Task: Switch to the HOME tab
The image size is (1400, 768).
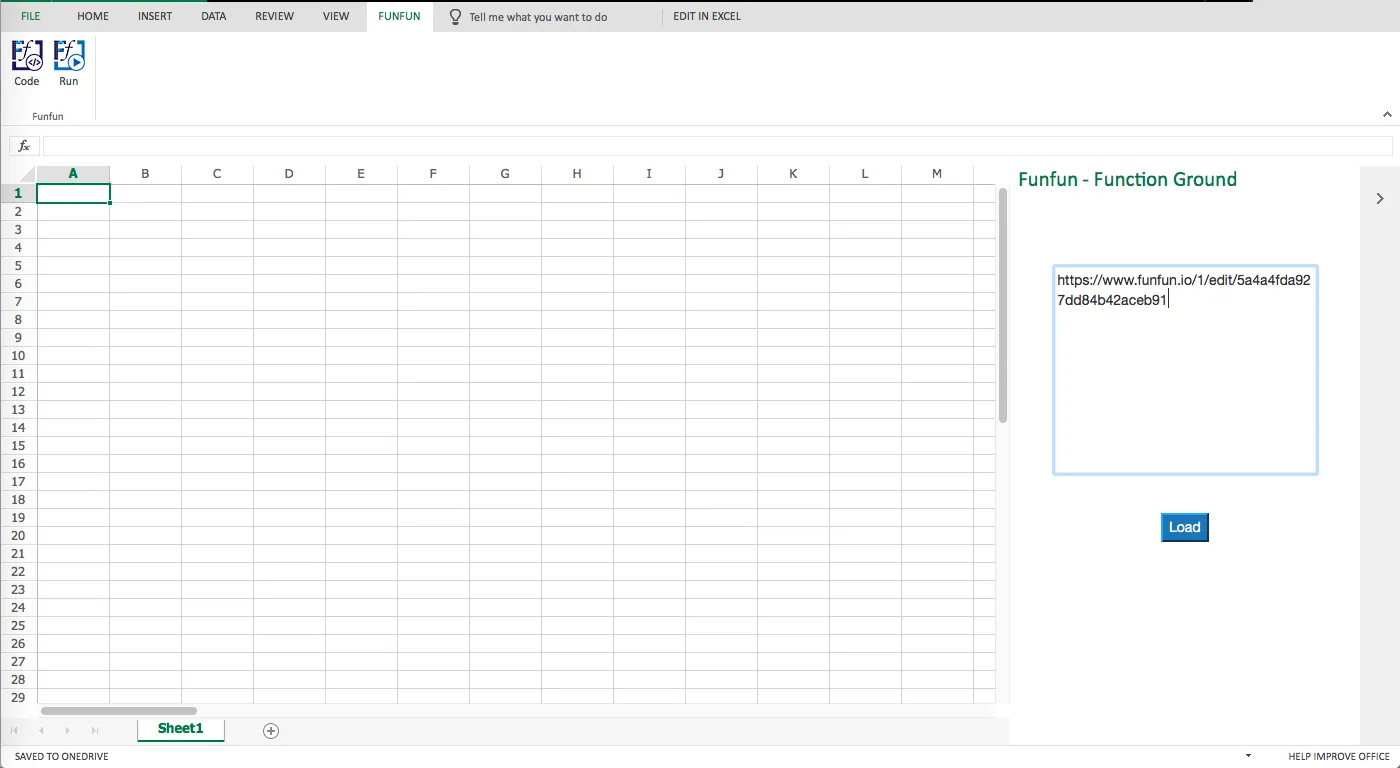Action: (x=93, y=16)
